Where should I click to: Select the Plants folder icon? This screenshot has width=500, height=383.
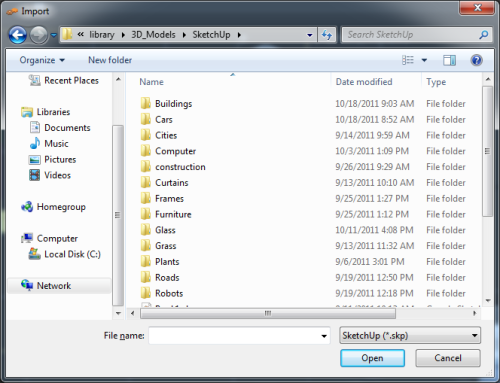click(x=146, y=262)
